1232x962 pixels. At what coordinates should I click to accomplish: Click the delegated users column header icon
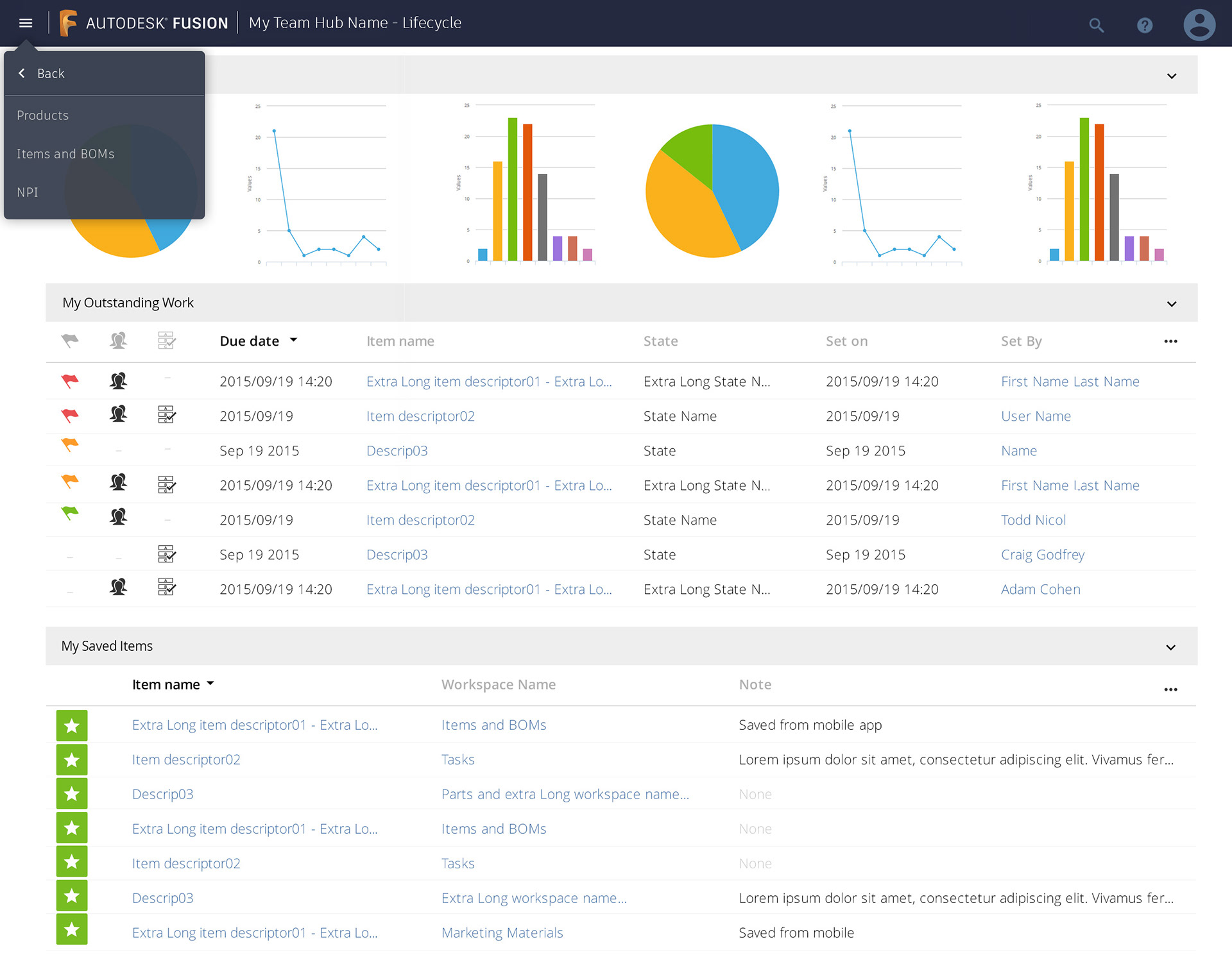click(118, 341)
